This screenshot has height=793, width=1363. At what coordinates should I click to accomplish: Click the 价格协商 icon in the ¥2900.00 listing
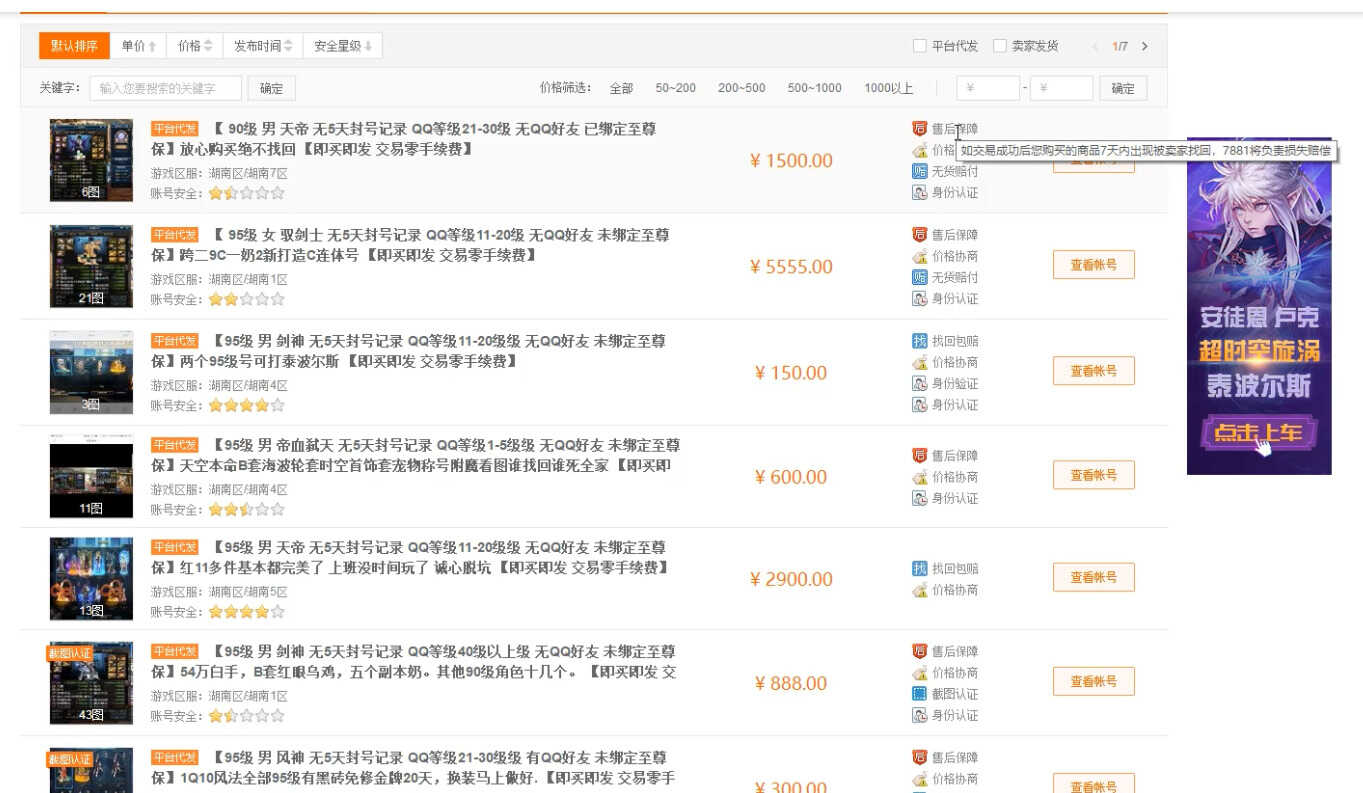click(919, 589)
